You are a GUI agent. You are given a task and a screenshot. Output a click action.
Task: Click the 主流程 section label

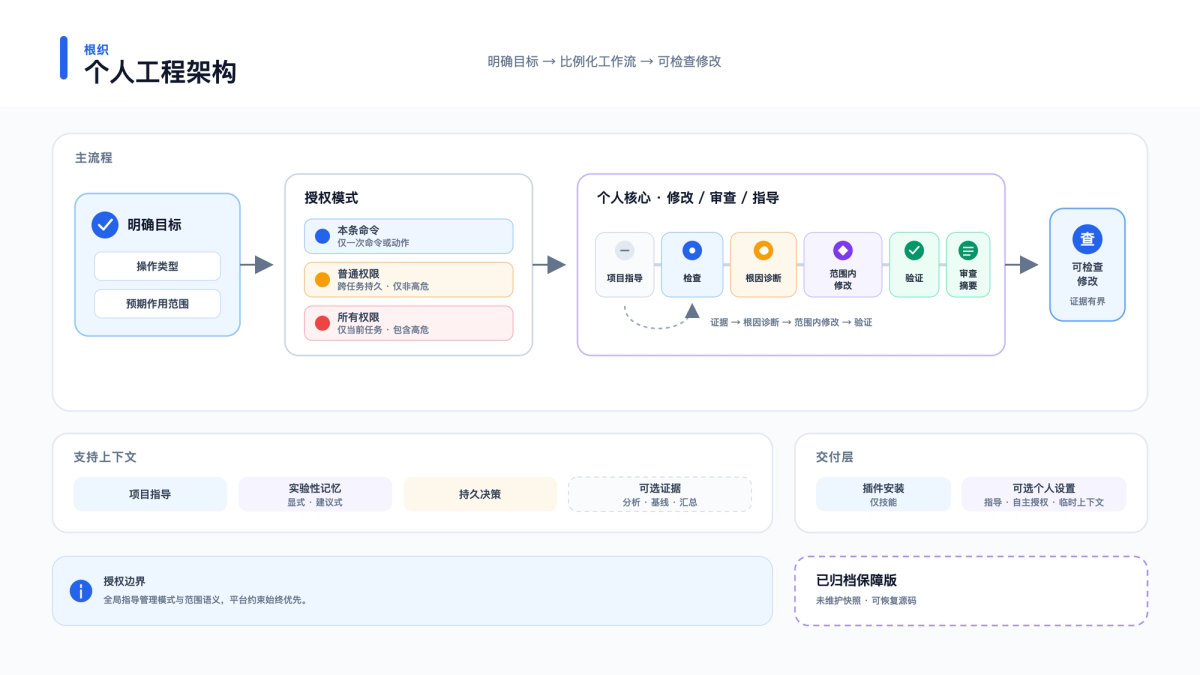(x=93, y=158)
